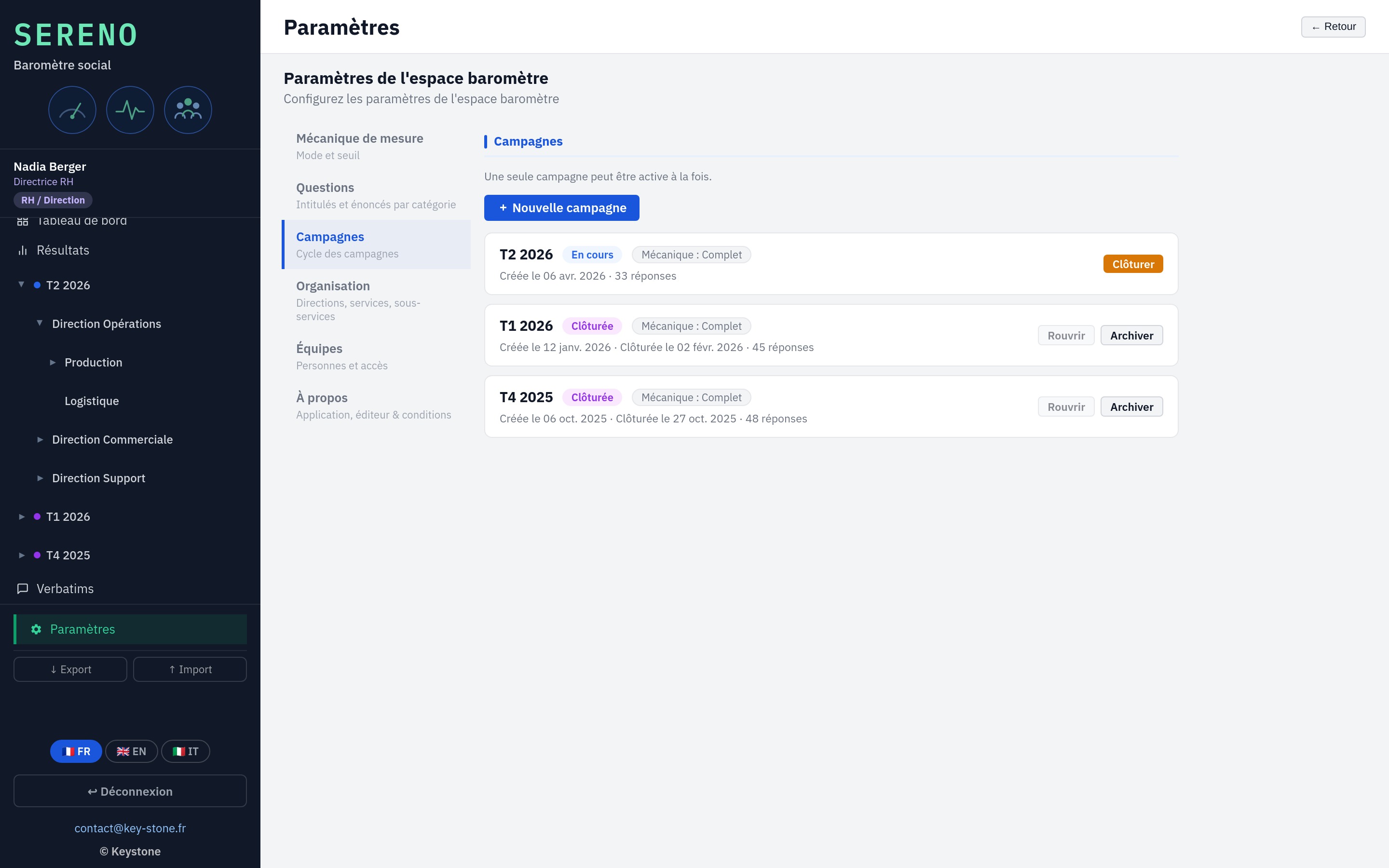This screenshot has height=868, width=1389.
Task: Click the T2 2026 campaign card title
Action: [x=526, y=254]
